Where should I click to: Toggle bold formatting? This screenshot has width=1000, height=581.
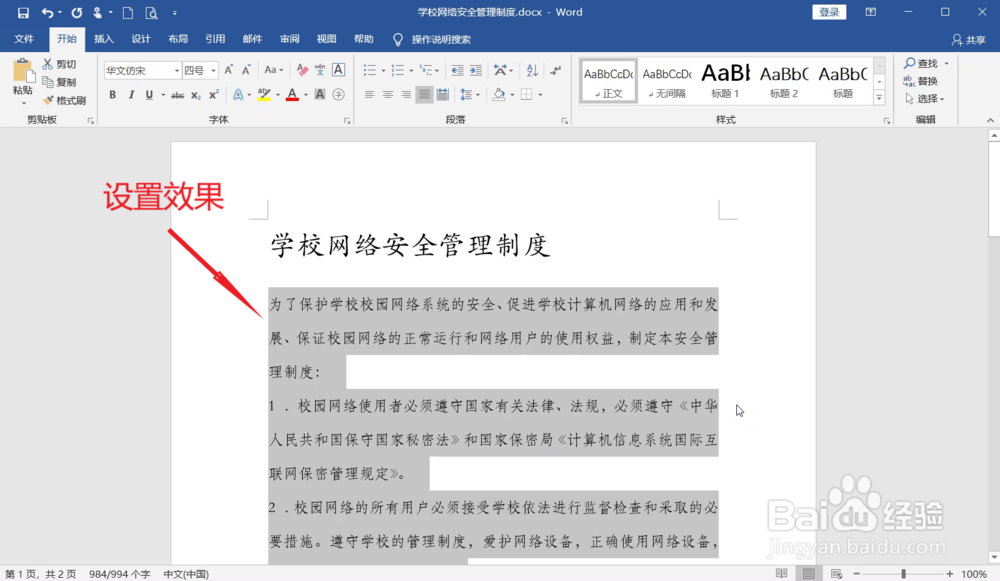tap(111, 94)
